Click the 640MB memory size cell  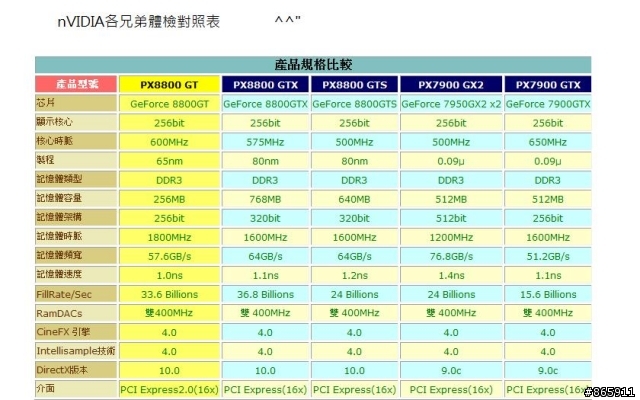(354, 199)
